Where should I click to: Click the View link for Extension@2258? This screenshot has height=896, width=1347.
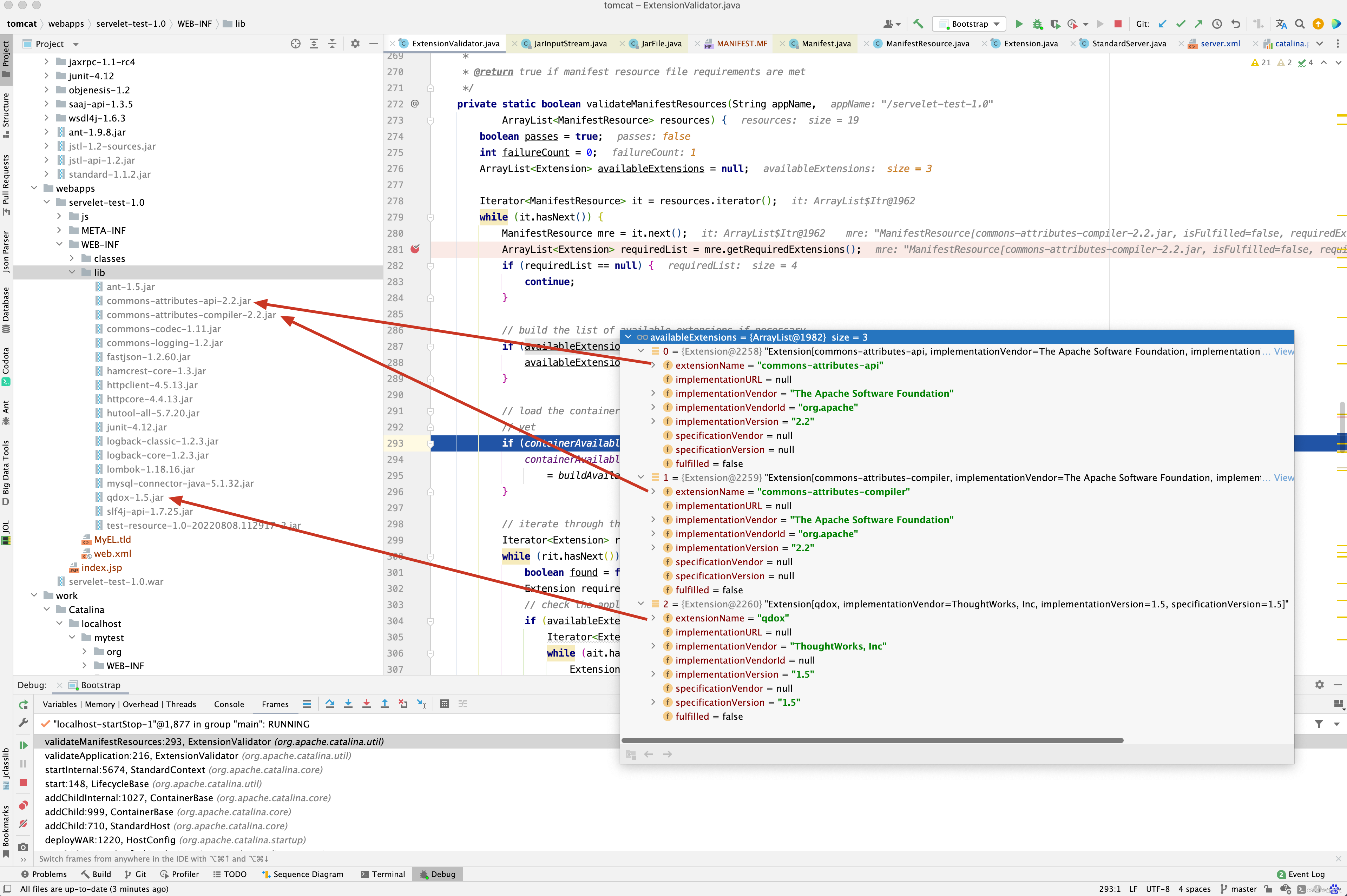tap(1283, 351)
